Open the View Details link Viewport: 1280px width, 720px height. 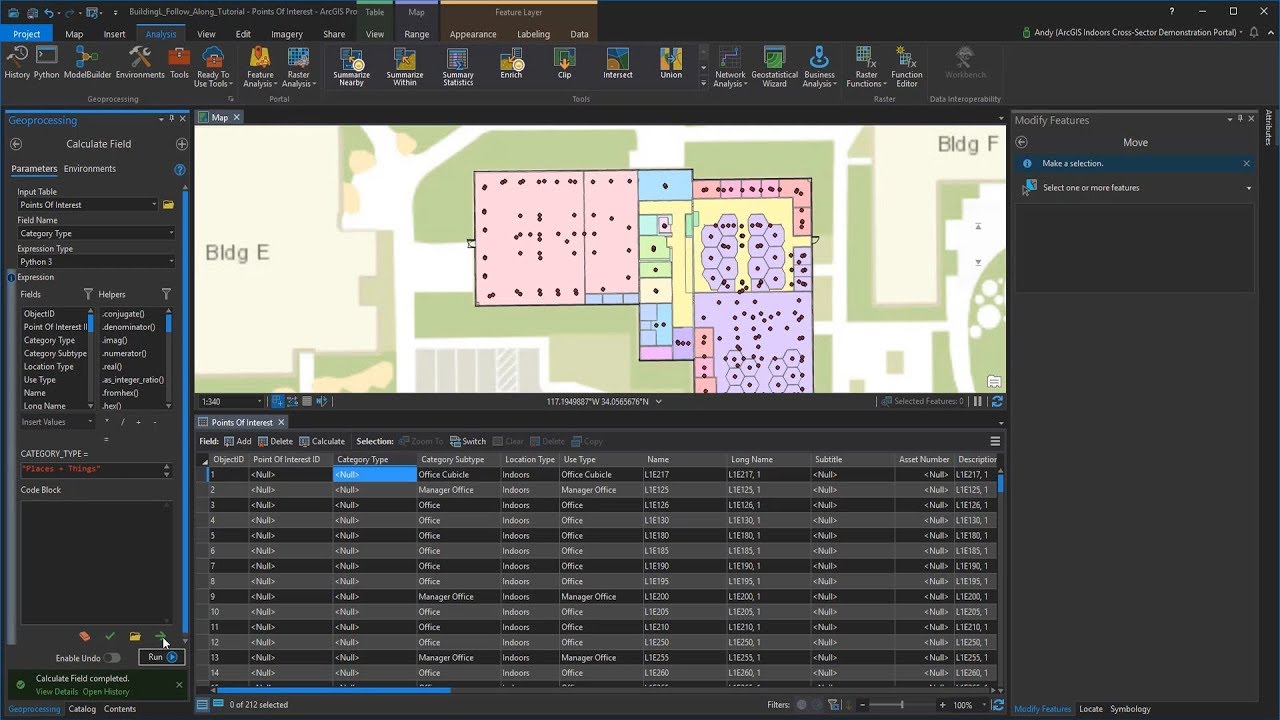click(x=57, y=692)
